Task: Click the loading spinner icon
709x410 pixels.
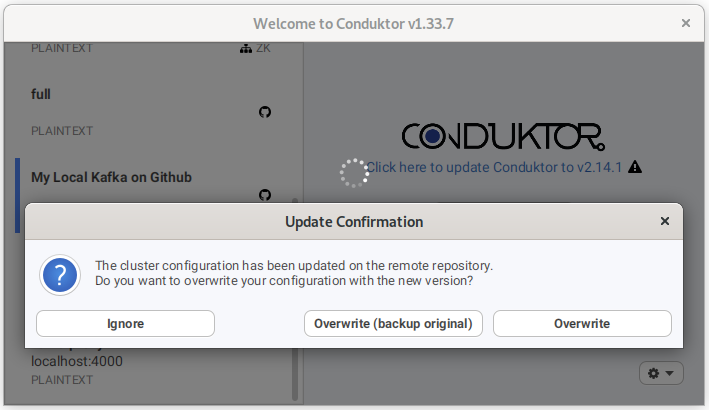Action: click(354, 173)
